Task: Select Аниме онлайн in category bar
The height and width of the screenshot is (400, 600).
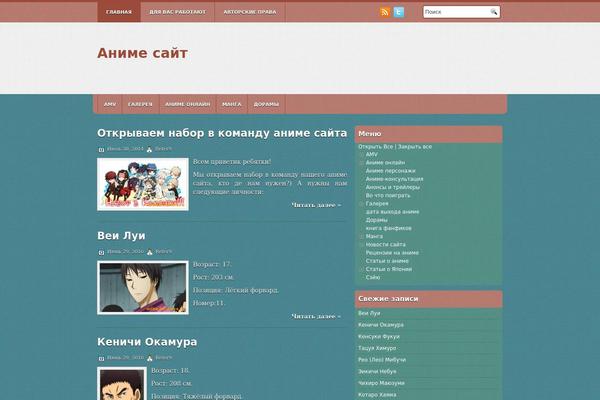Action: [x=188, y=104]
